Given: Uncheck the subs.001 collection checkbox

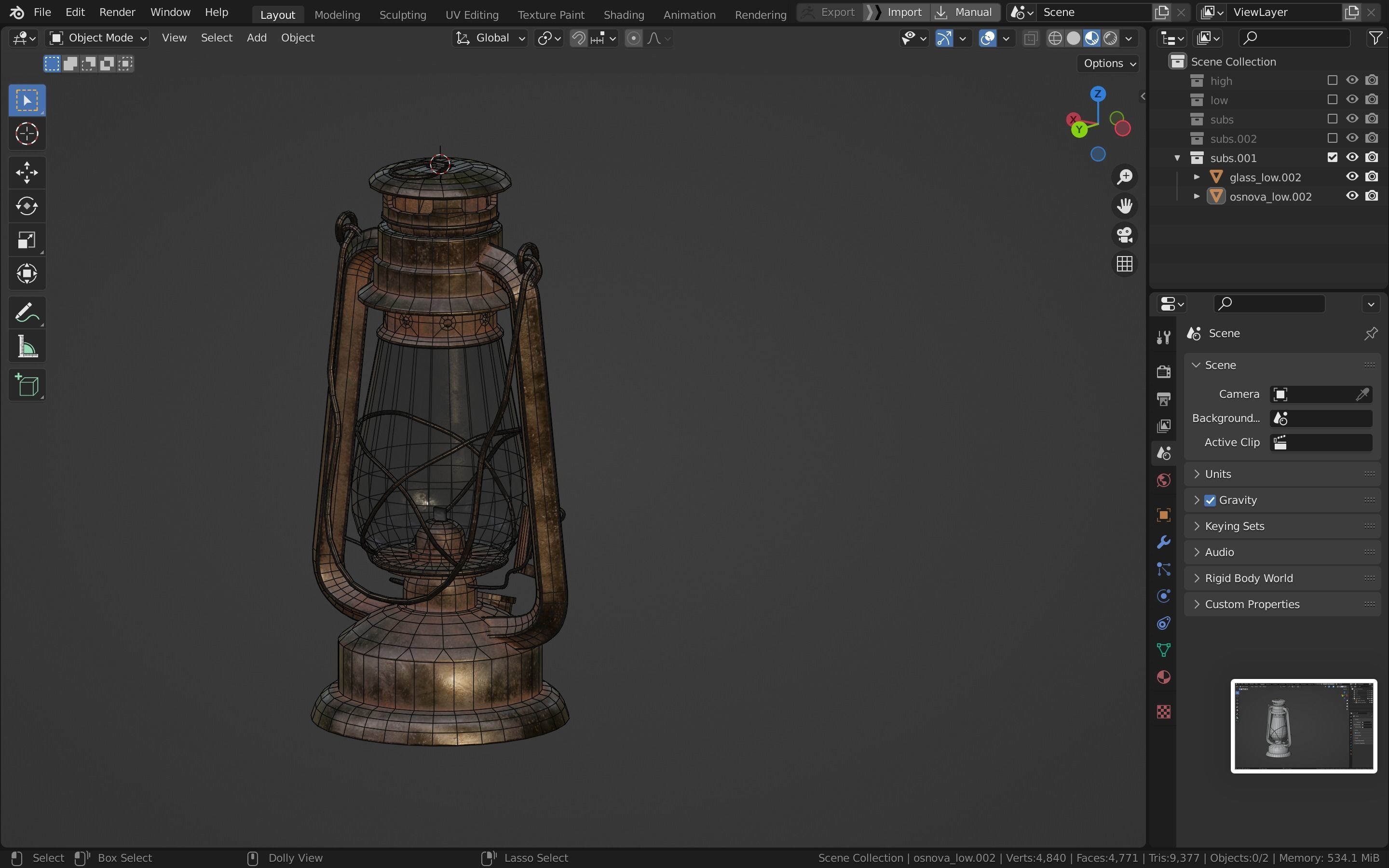Looking at the screenshot, I should pos(1332,157).
